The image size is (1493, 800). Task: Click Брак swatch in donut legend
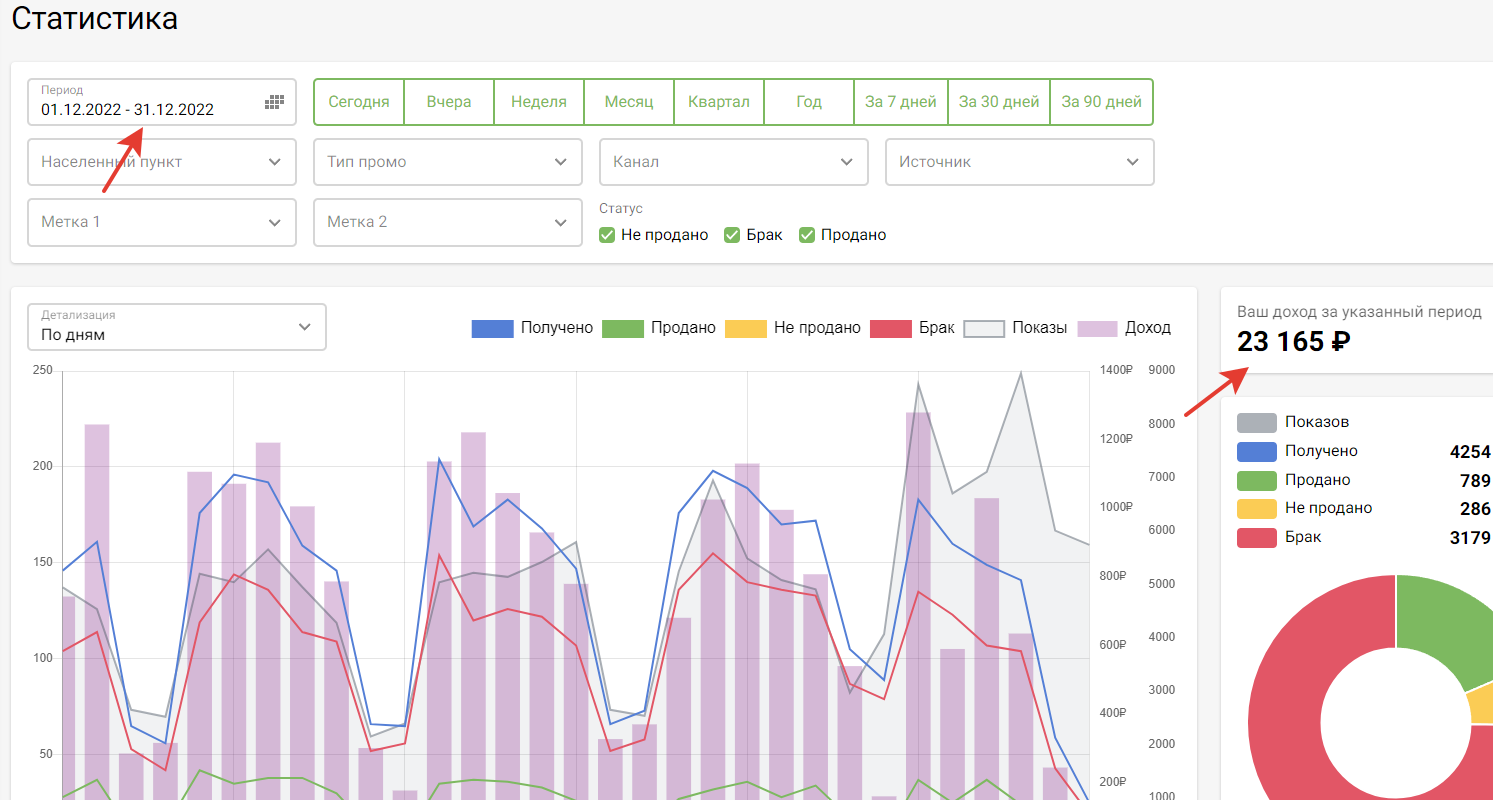click(x=1257, y=537)
